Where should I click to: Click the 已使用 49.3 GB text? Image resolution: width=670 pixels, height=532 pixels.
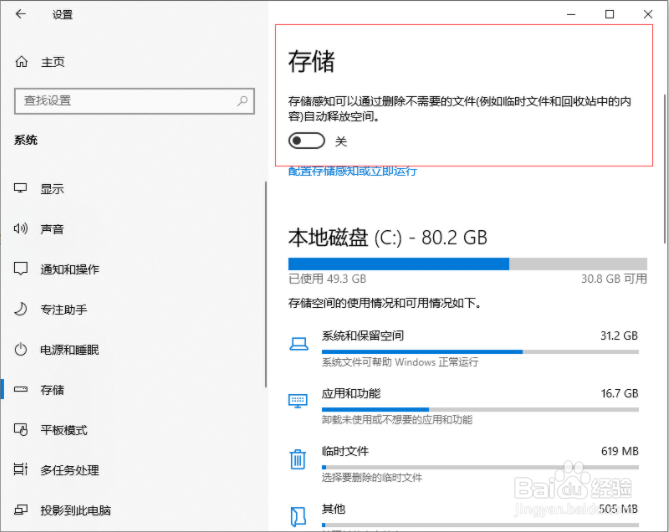[327, 279]
